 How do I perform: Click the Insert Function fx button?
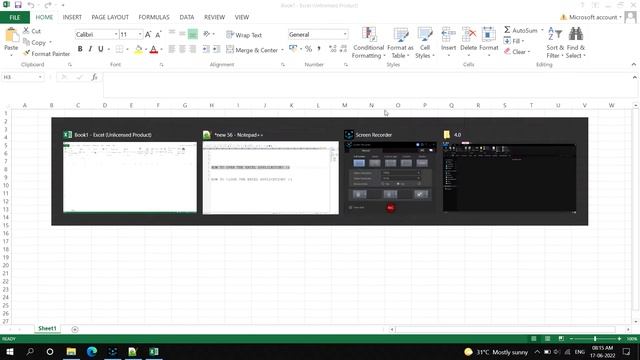94,77
